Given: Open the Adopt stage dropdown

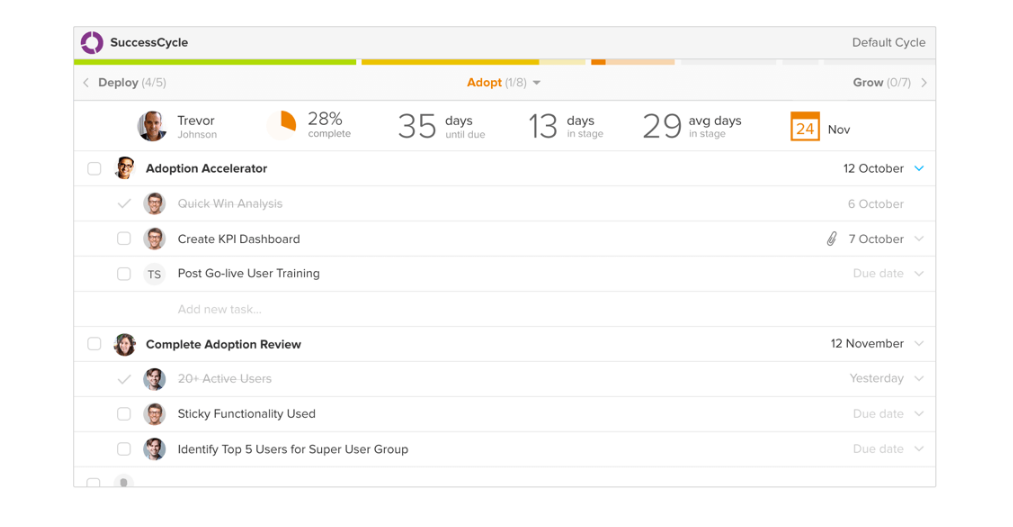Looking at the screenshot, I should tap(536, 83).
